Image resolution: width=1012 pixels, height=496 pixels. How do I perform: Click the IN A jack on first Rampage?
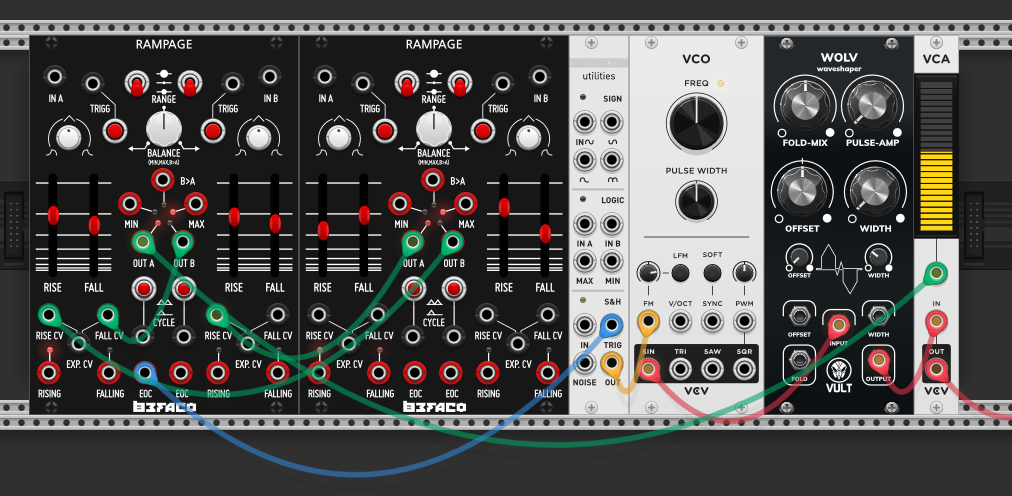(x=55, y=77)
